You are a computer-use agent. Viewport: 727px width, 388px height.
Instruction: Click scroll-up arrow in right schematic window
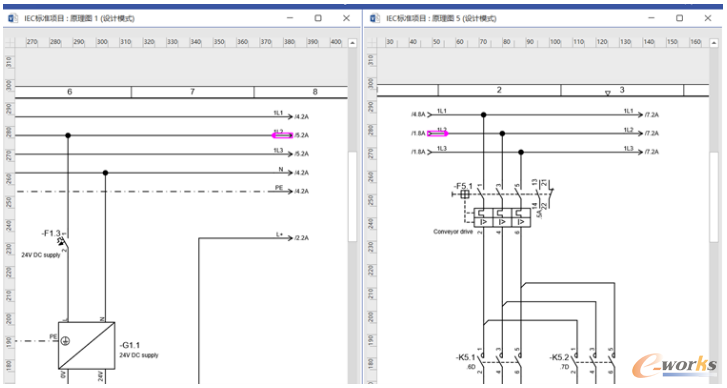click(x=714, y=43)
